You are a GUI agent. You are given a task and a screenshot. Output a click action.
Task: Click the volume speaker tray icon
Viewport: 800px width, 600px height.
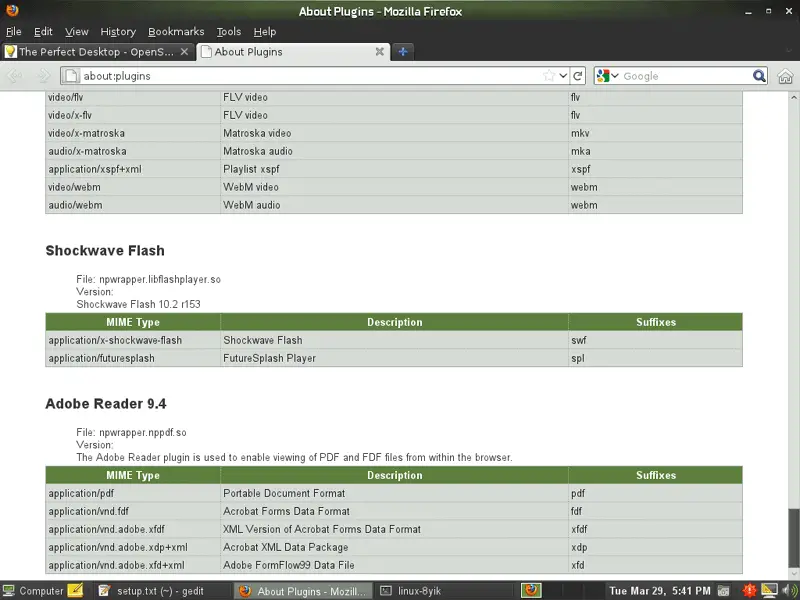tap(789, 590)
